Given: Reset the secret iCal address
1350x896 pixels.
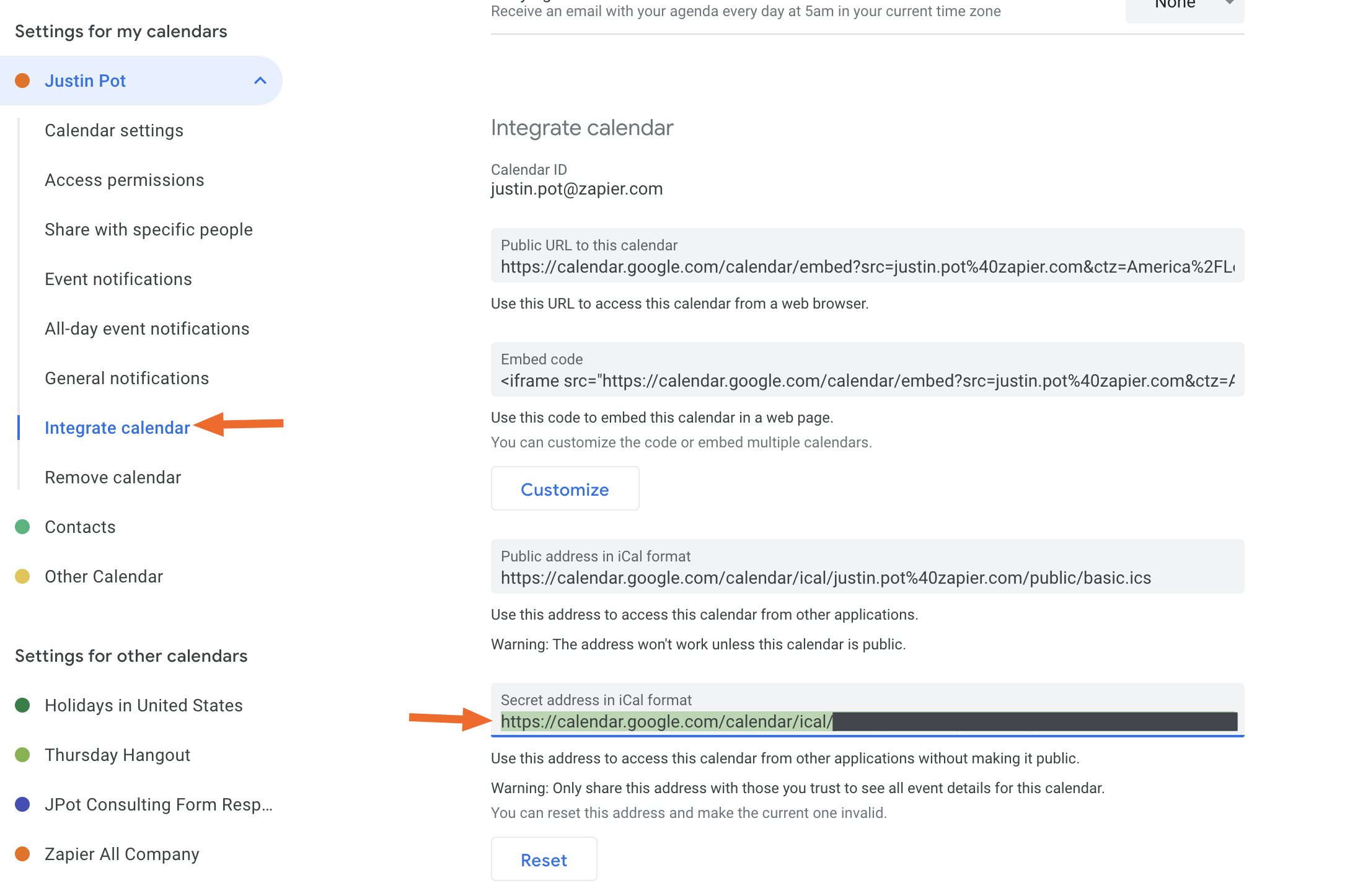Looking at the screenshot, I should coord(544,860).
